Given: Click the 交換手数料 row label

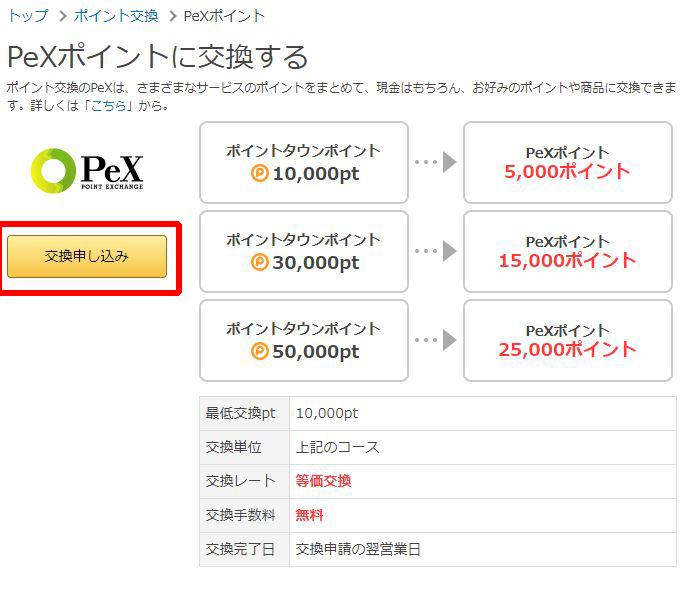Looking at the screenshot, I should pyautogui.click(x=240, y=515).
